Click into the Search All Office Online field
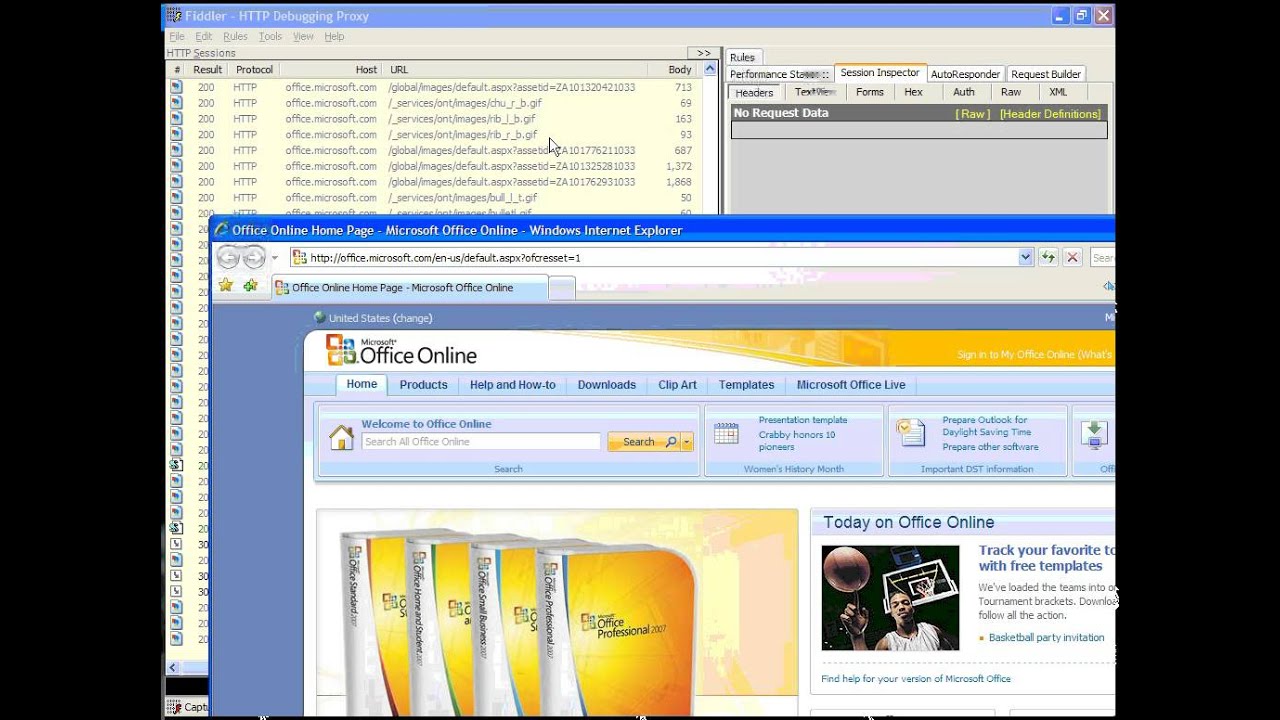This screenshot has height=720, width=1280. coord(481,442)
